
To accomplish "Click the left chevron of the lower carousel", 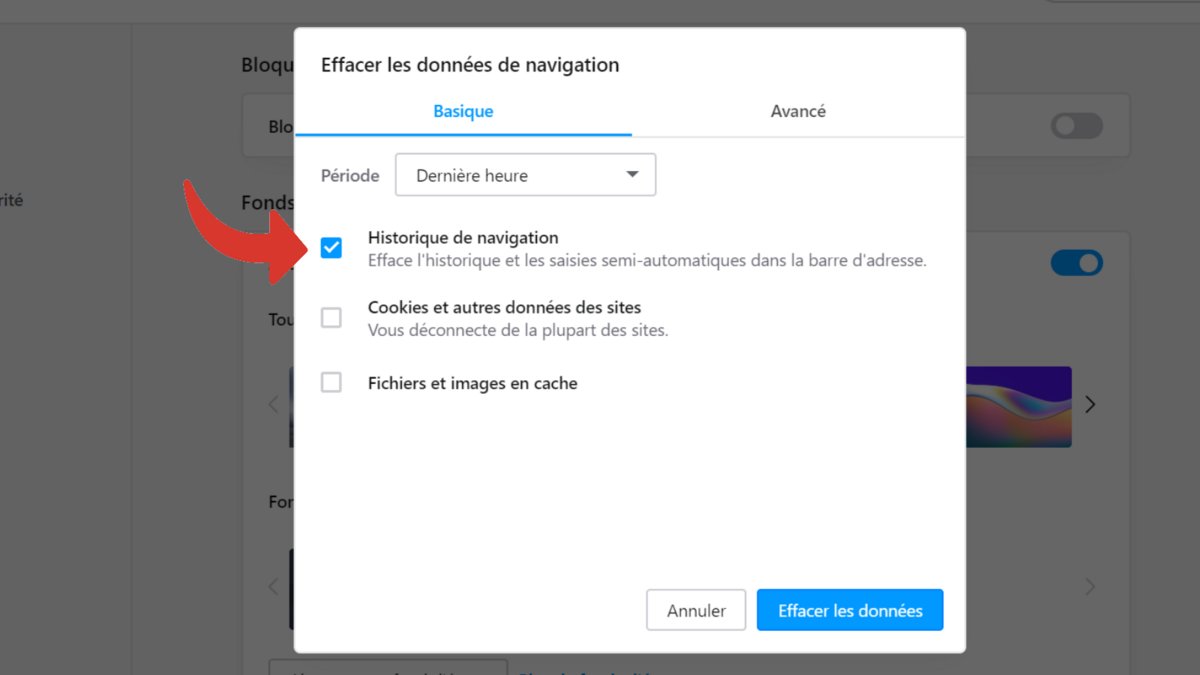I will pyautogui.click(x=272, y=587).
